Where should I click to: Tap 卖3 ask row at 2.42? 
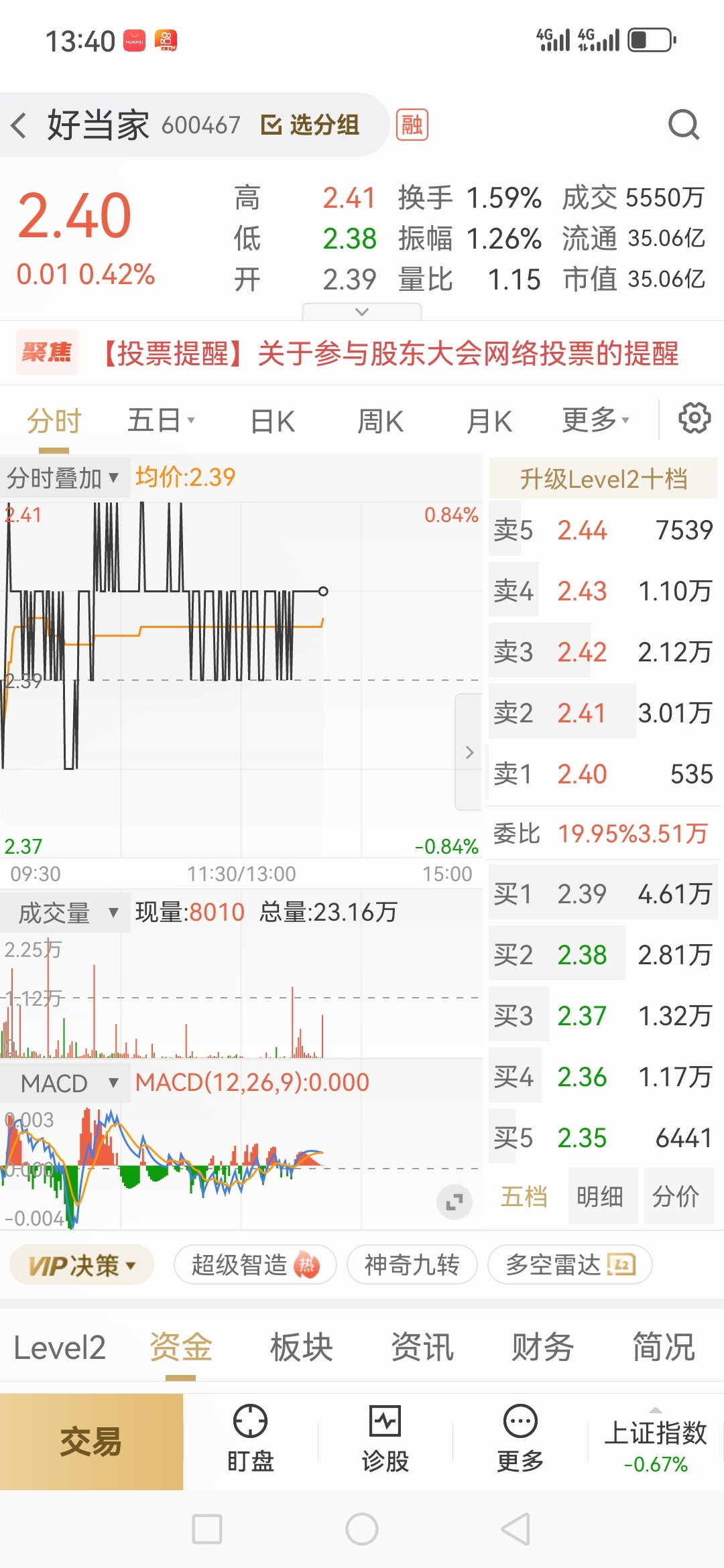pyautogui.click(x=603, y=652)
